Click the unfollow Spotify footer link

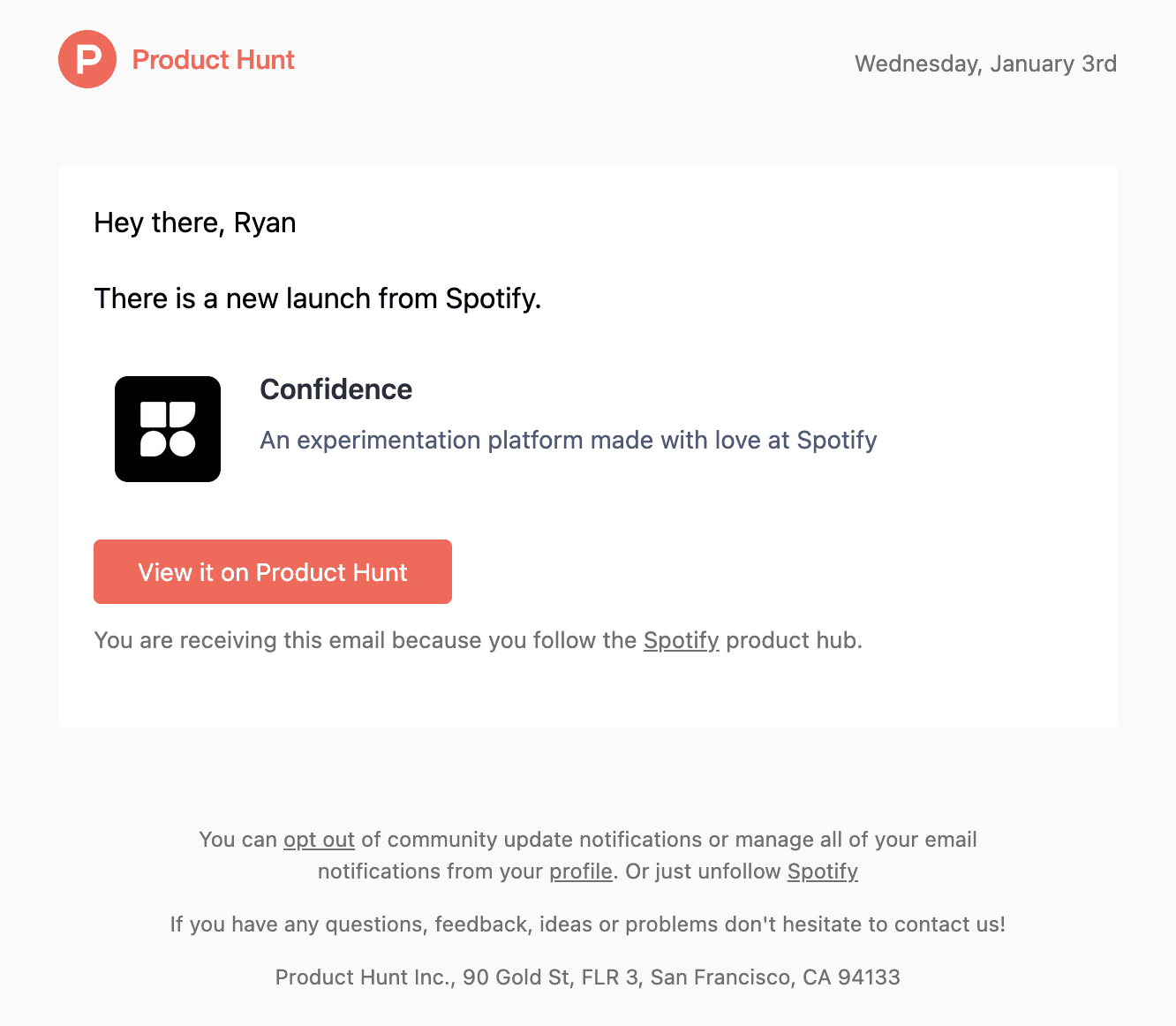pos(822,871)
